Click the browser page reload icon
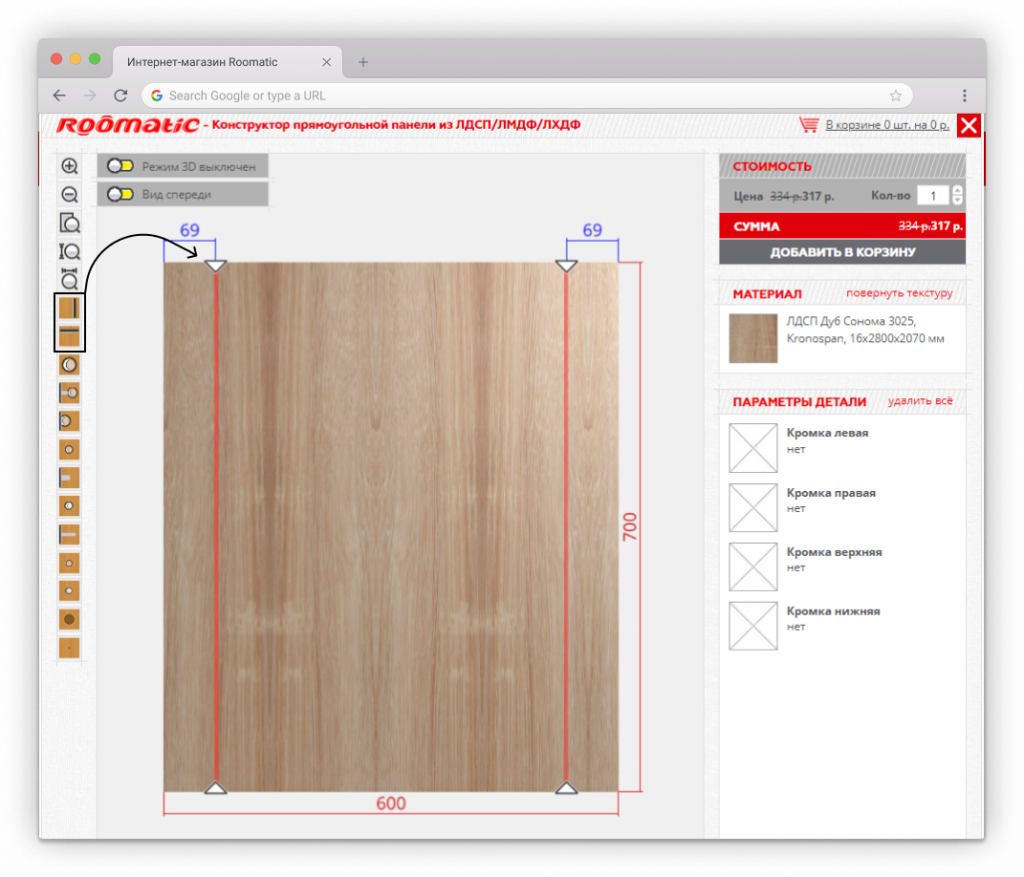 point(120,96)
